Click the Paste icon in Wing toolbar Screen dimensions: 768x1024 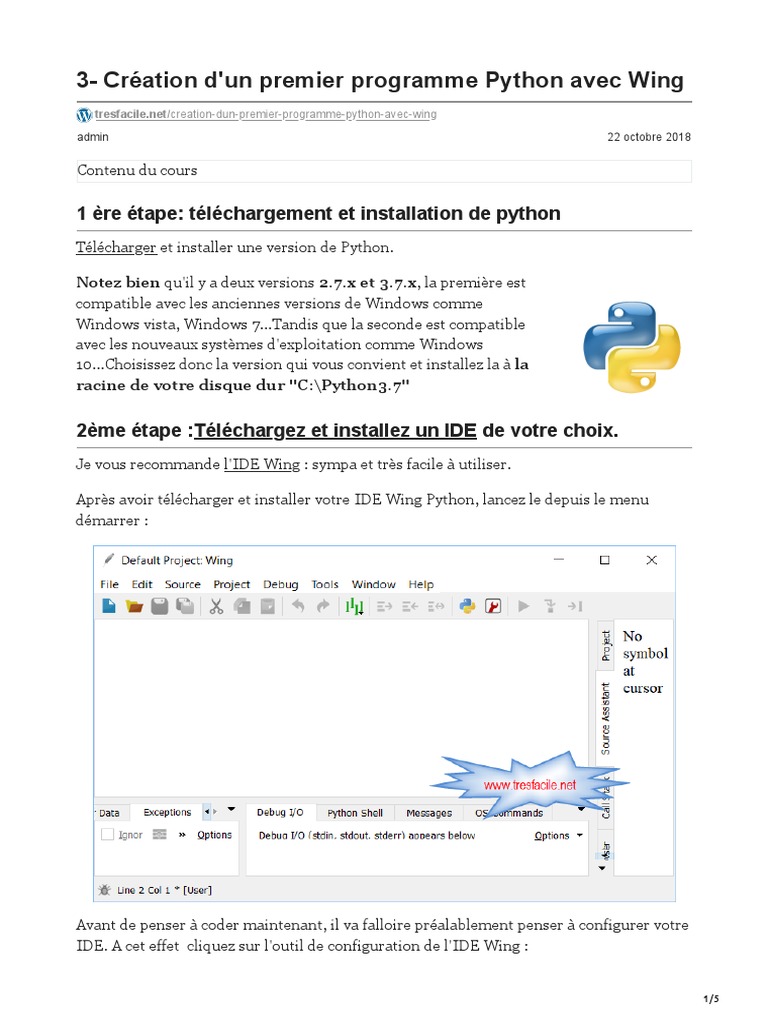point(268,606)
